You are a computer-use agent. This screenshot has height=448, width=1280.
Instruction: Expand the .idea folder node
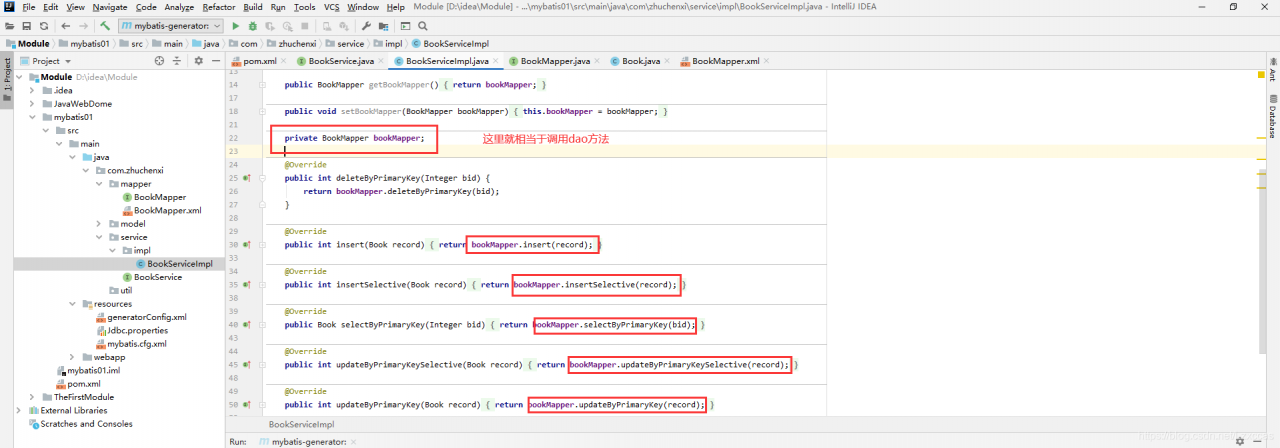[32, 90]
